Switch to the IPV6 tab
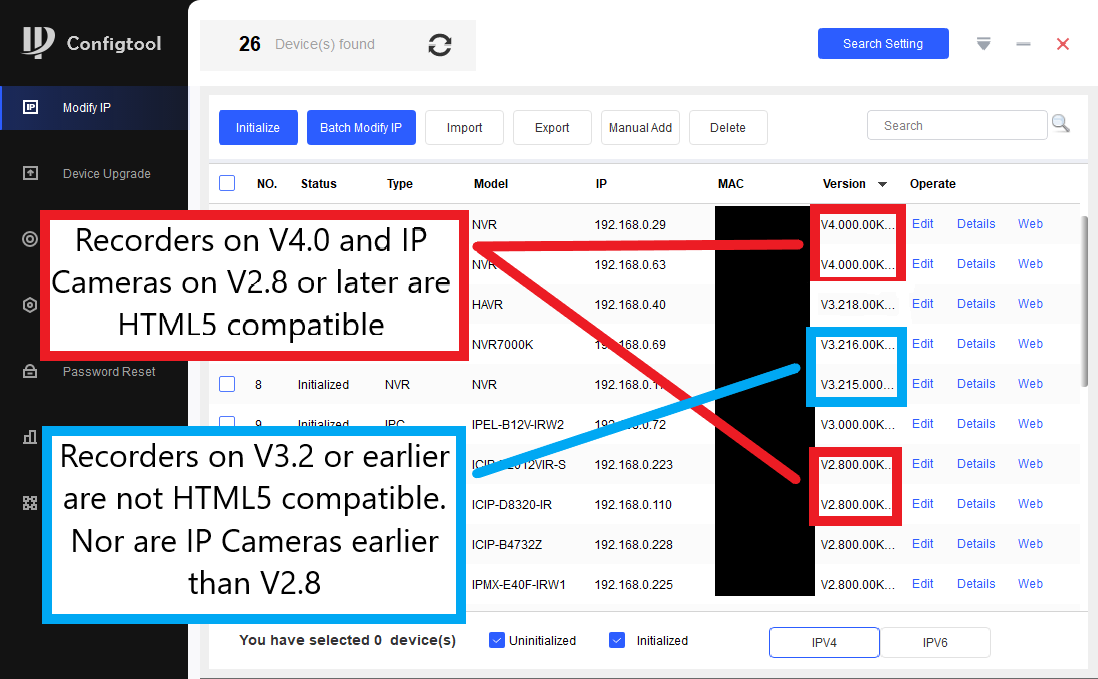1098x679 pixels. click(935, 642)
